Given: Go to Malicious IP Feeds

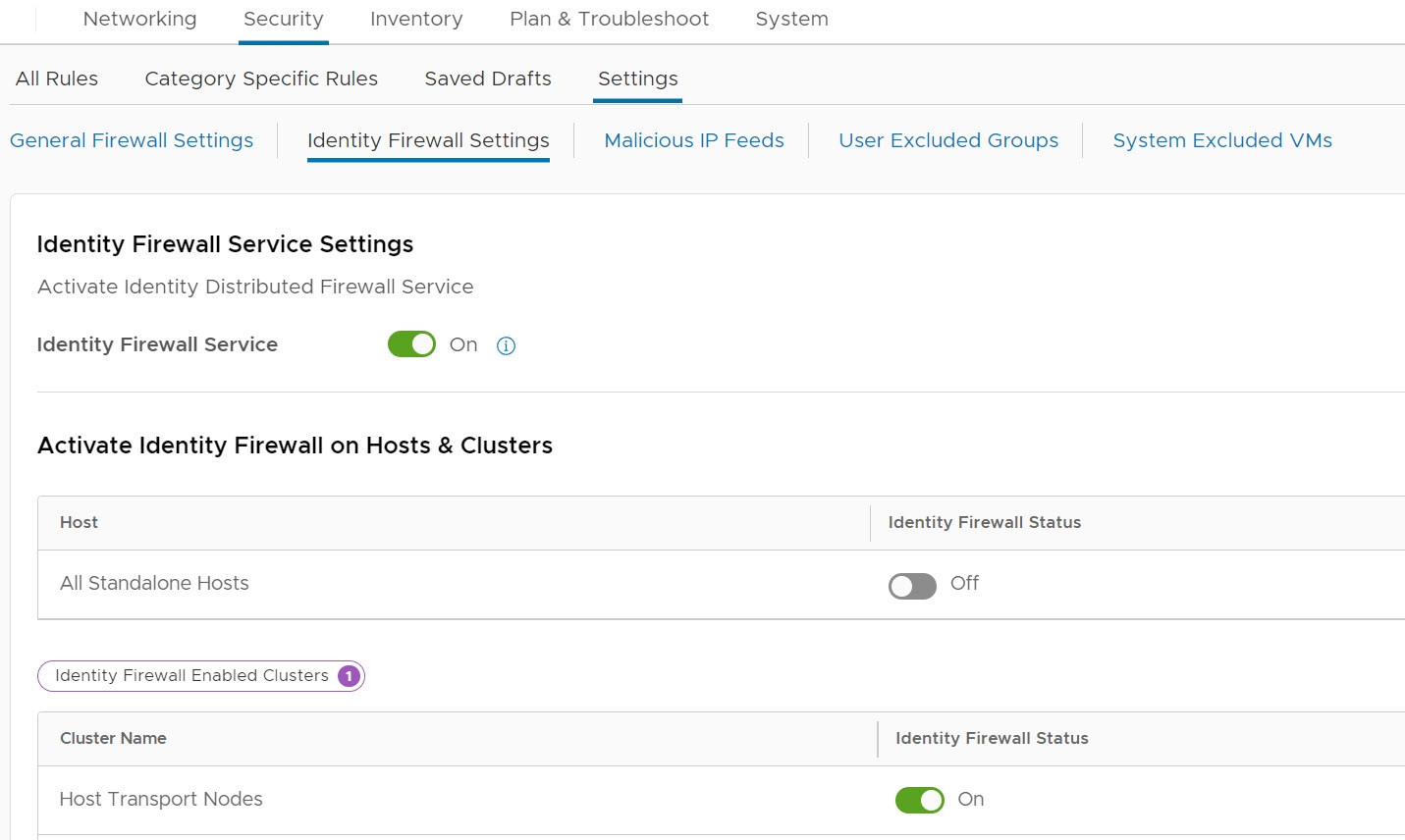Looking at the screenshot, I should [694, 140].
